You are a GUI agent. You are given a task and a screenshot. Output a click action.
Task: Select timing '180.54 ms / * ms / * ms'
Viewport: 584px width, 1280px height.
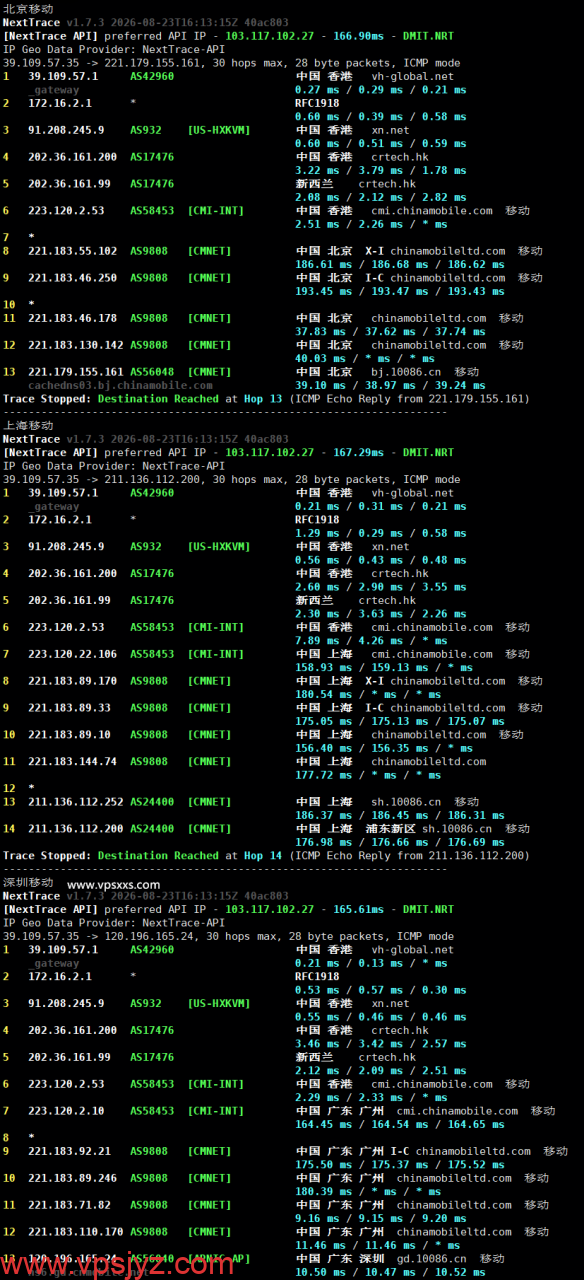(x=369, y=694)
